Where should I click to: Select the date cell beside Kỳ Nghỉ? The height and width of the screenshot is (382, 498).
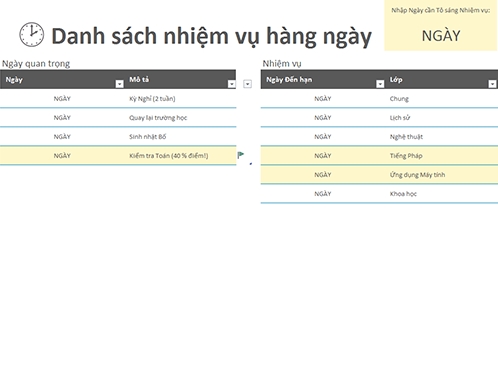pyautogui.click(x=62, y=99)
